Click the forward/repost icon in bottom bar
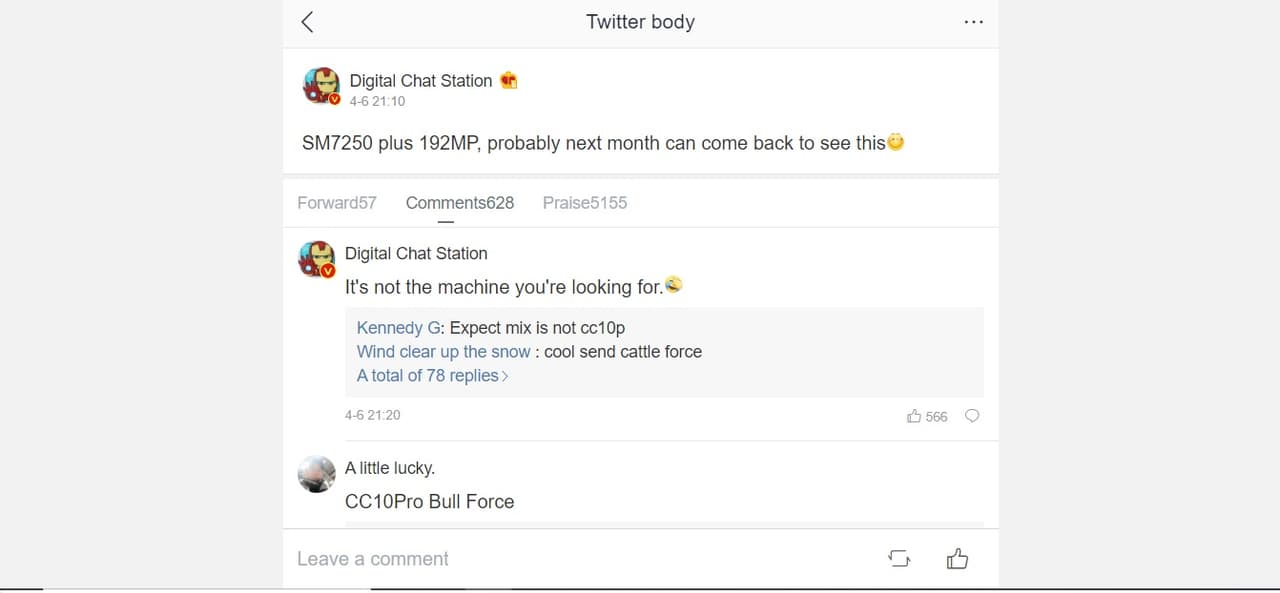Screen dimensions: 1280x593 (899, 559)
